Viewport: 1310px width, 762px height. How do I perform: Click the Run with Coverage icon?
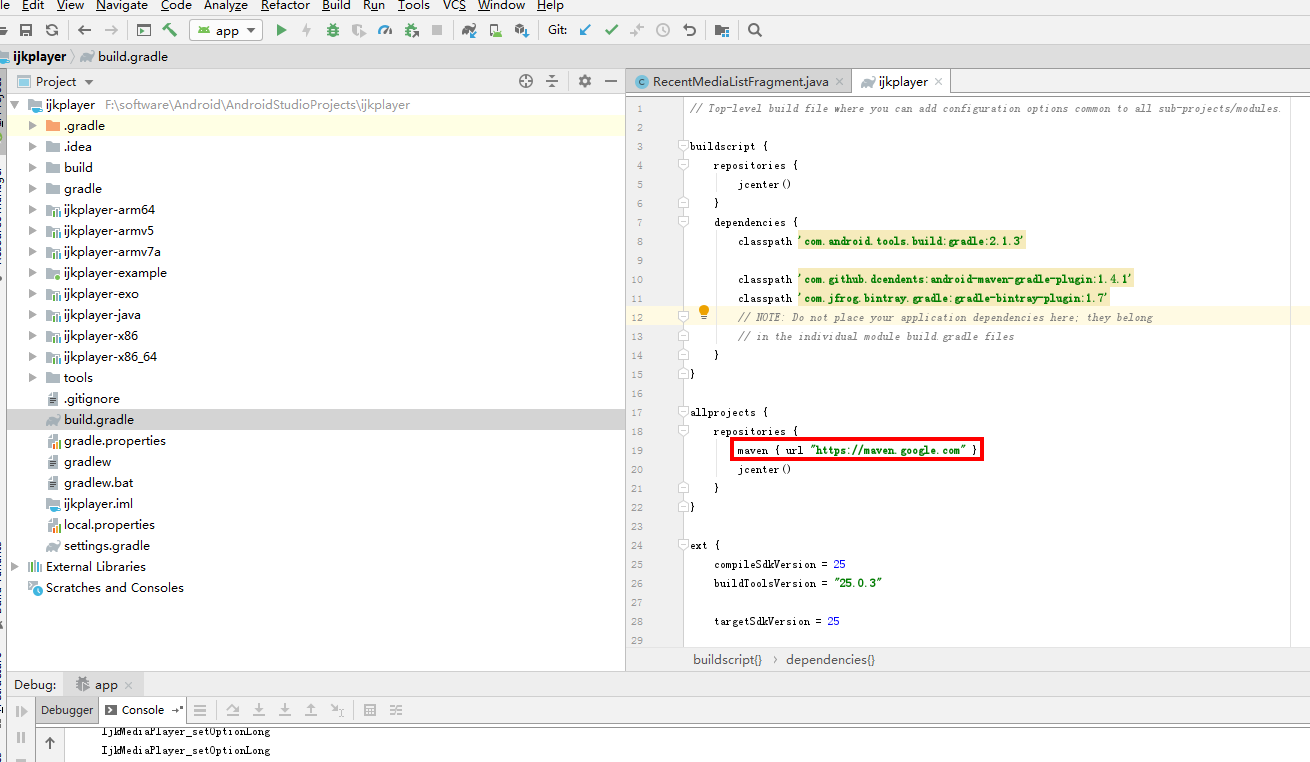(358, 31)
